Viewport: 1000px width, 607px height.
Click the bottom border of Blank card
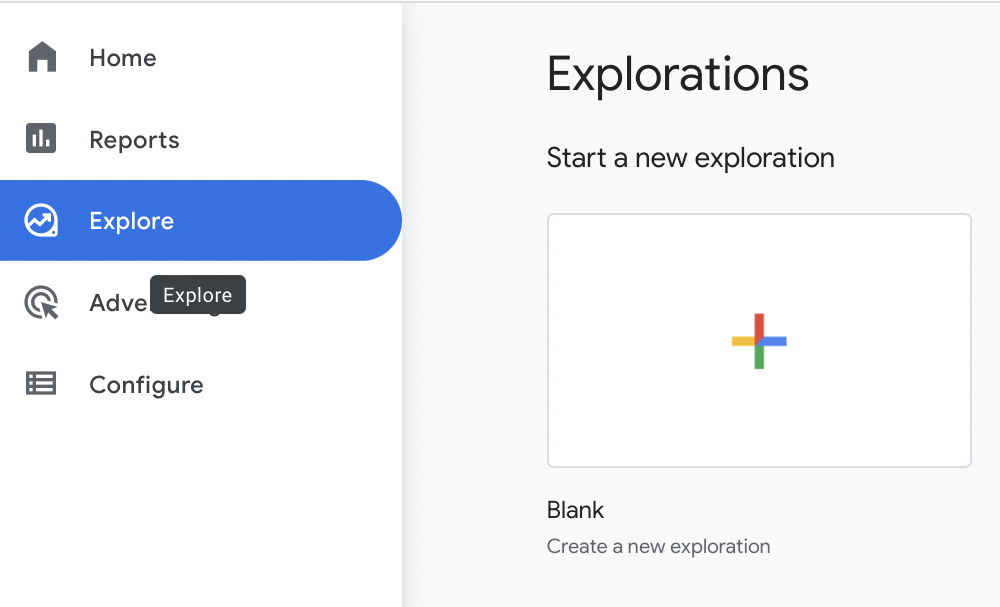click(759, 466)
